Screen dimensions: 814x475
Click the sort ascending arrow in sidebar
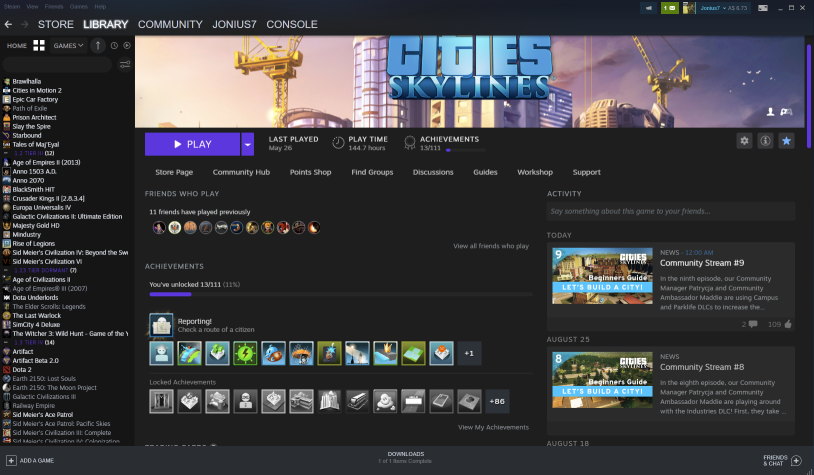click(x=98, y=46)
